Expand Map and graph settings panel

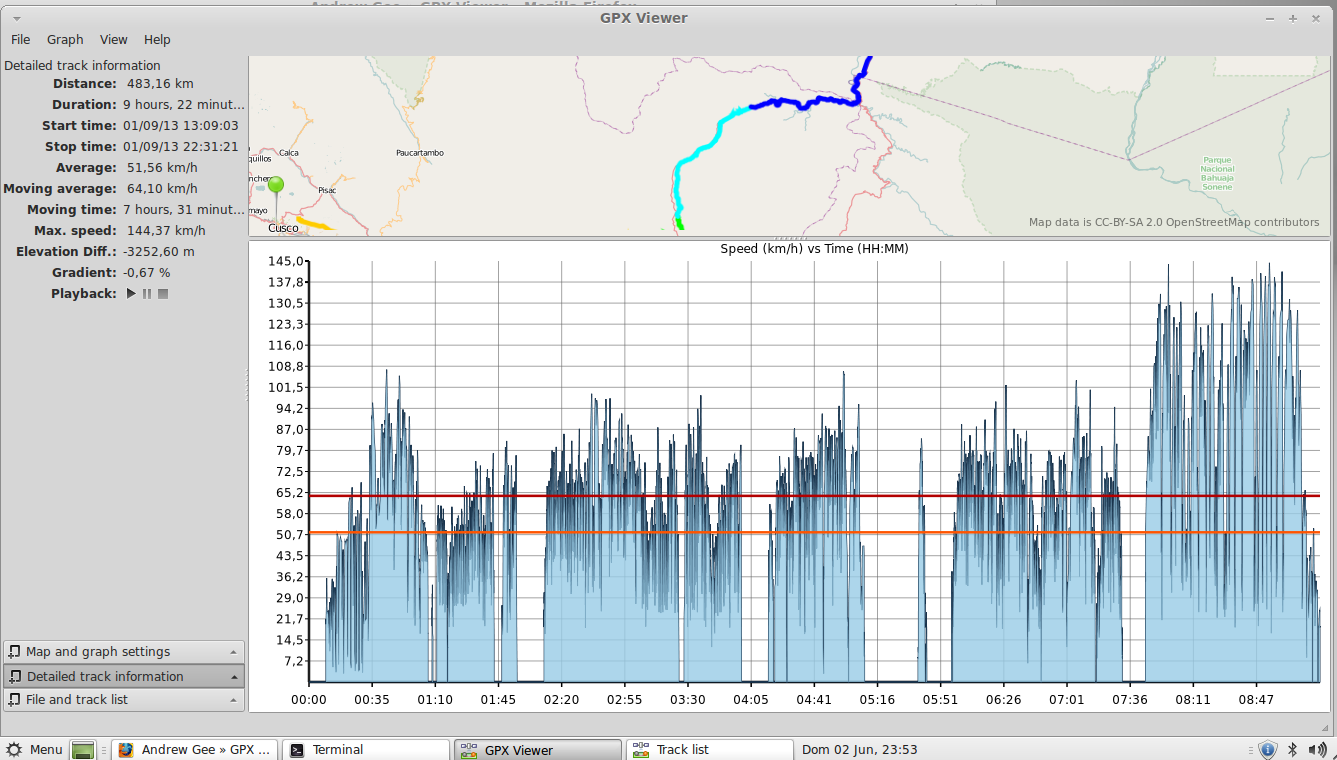pyautogui.click(x=123, y=652)
